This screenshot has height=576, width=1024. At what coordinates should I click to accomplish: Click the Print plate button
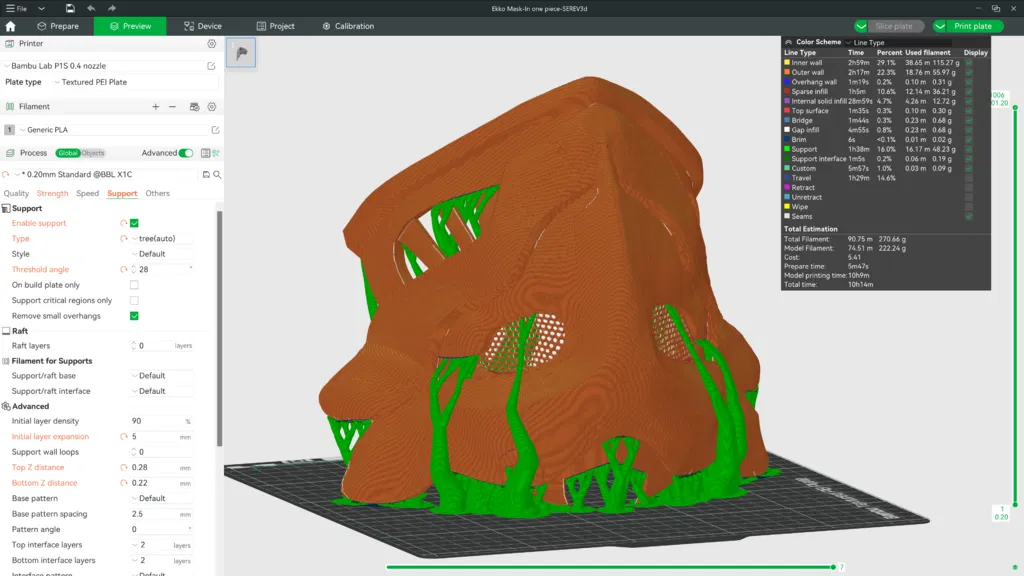pos(974,26)
